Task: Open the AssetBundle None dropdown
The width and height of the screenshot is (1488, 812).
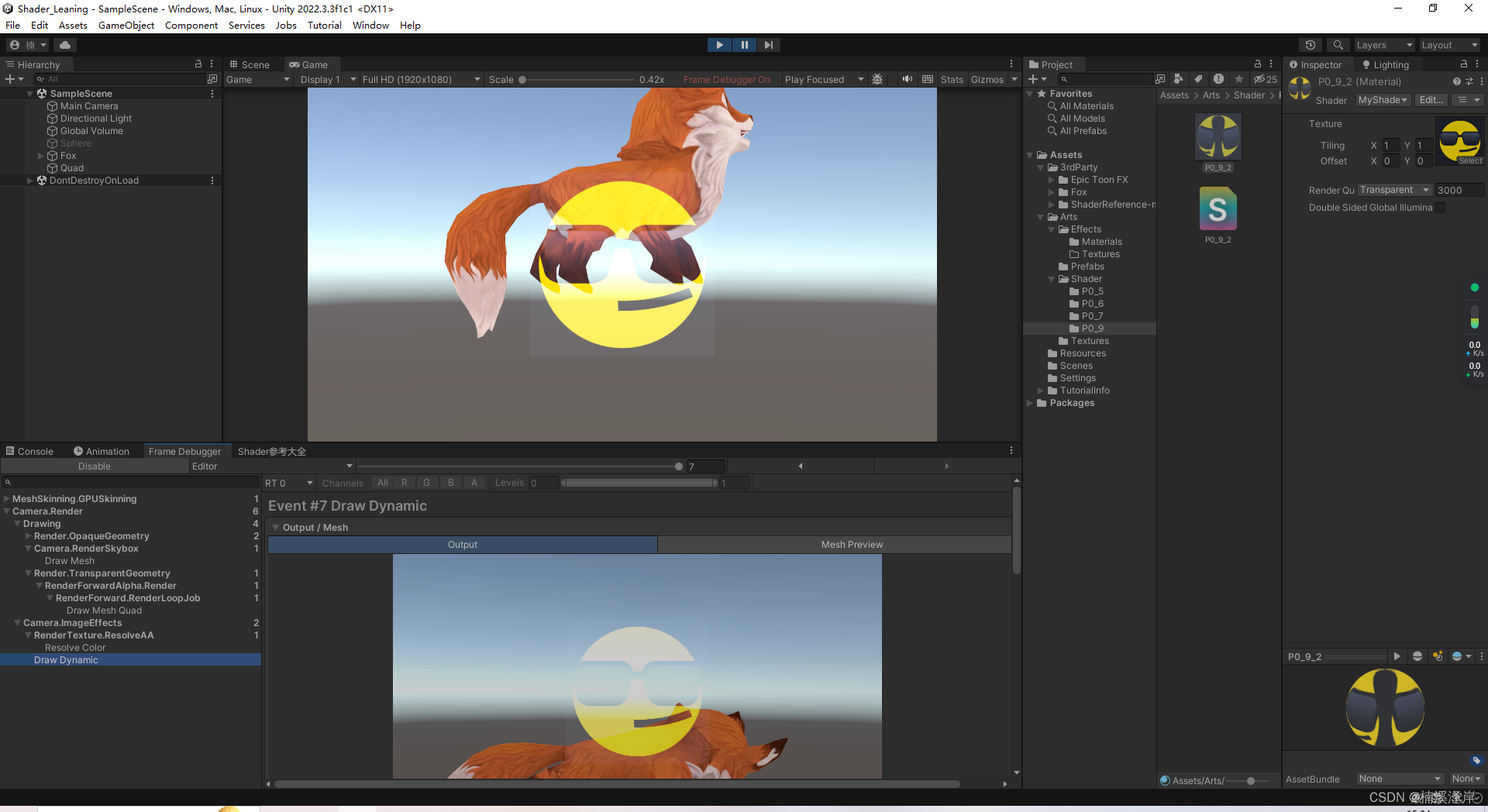Action: tap(1399, 779)
